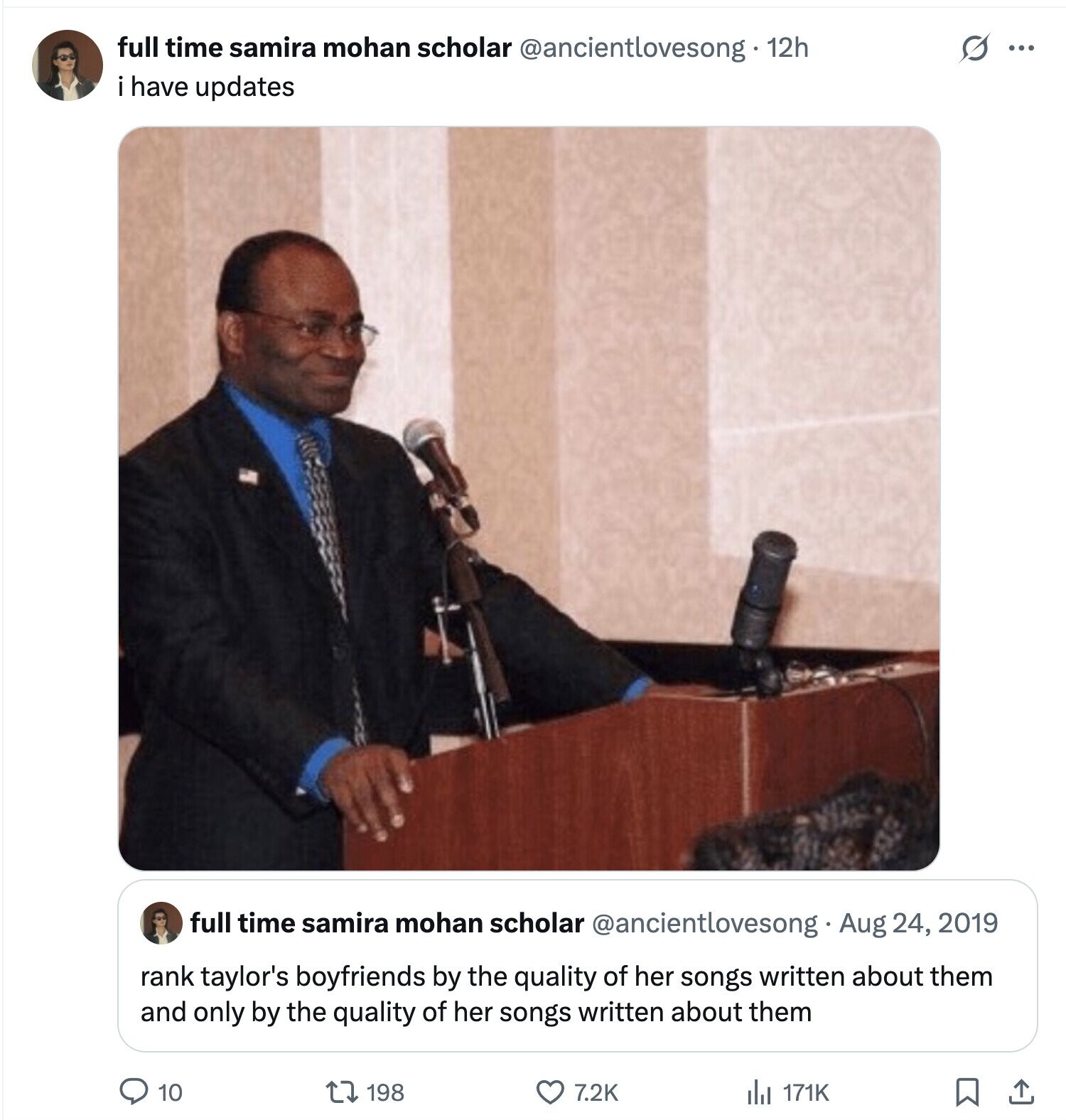
Task: Open the author's profile avatar
Action: (67, 65)
